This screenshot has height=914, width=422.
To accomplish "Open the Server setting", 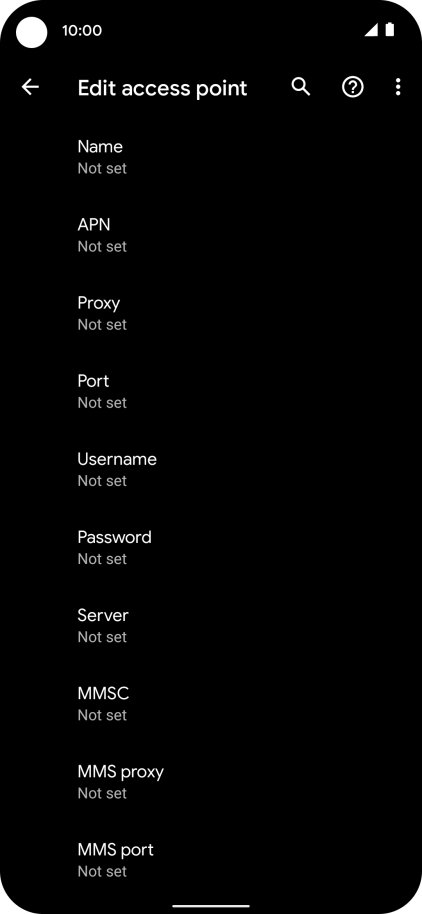I will tap(211, 625).
